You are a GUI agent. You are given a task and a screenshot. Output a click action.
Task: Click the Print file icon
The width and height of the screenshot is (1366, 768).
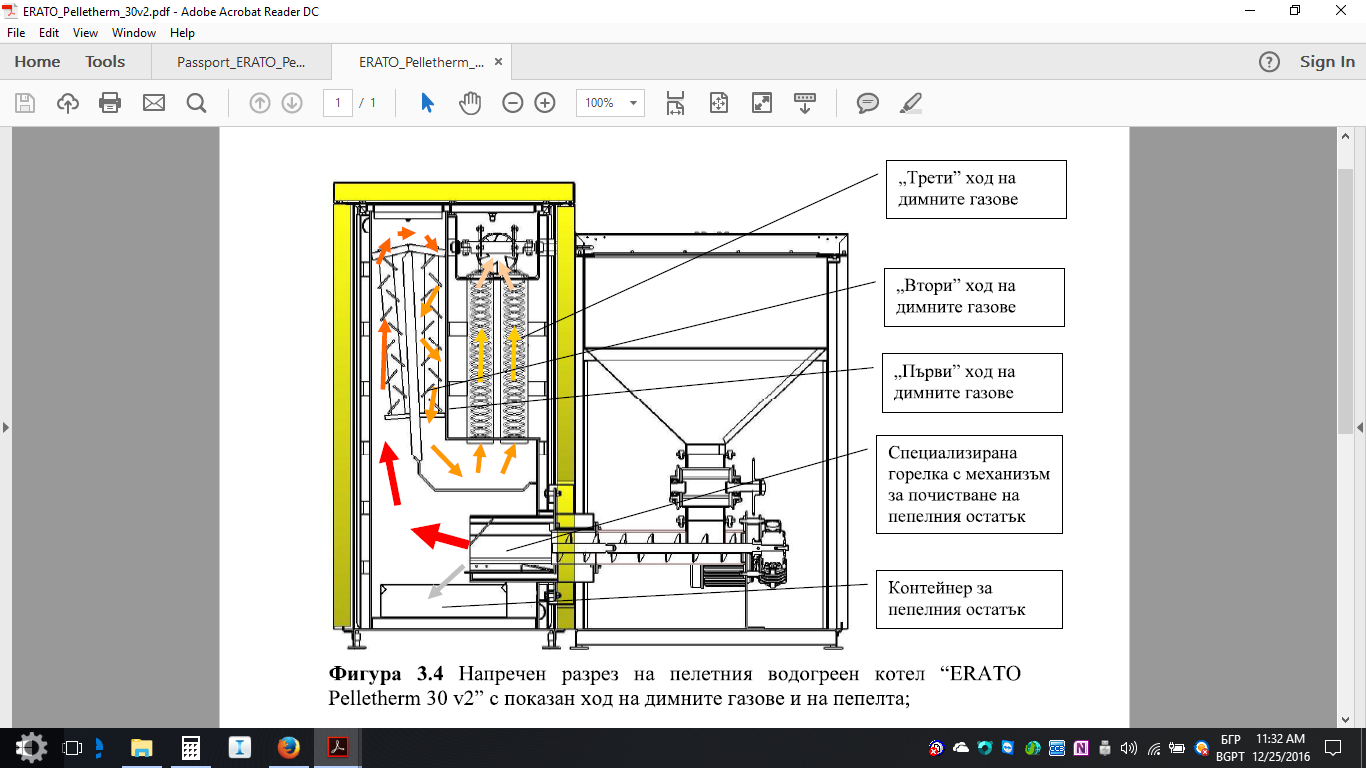[x=110, y=103]
